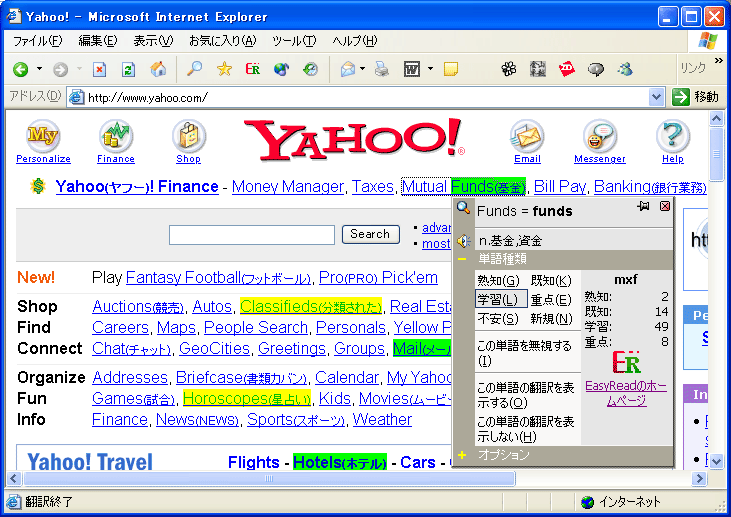The width and height of the screenshot is (731, 517).
Task: Open the Mail button dropdown arrow
Action: pyautogui.click(x=362, y=69)
